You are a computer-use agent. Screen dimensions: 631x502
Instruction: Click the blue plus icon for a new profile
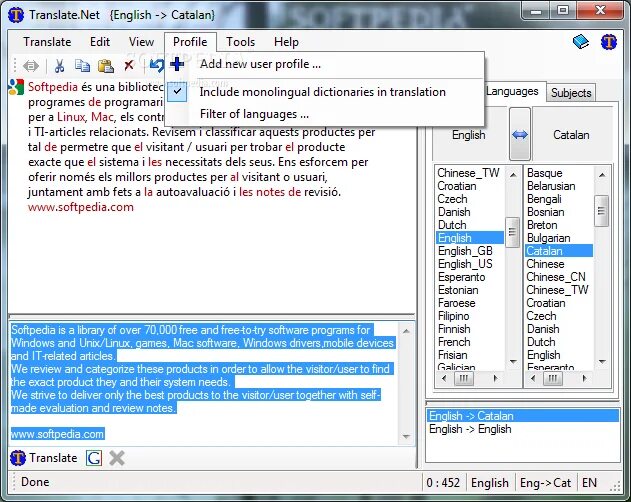(x=177, y=64)
